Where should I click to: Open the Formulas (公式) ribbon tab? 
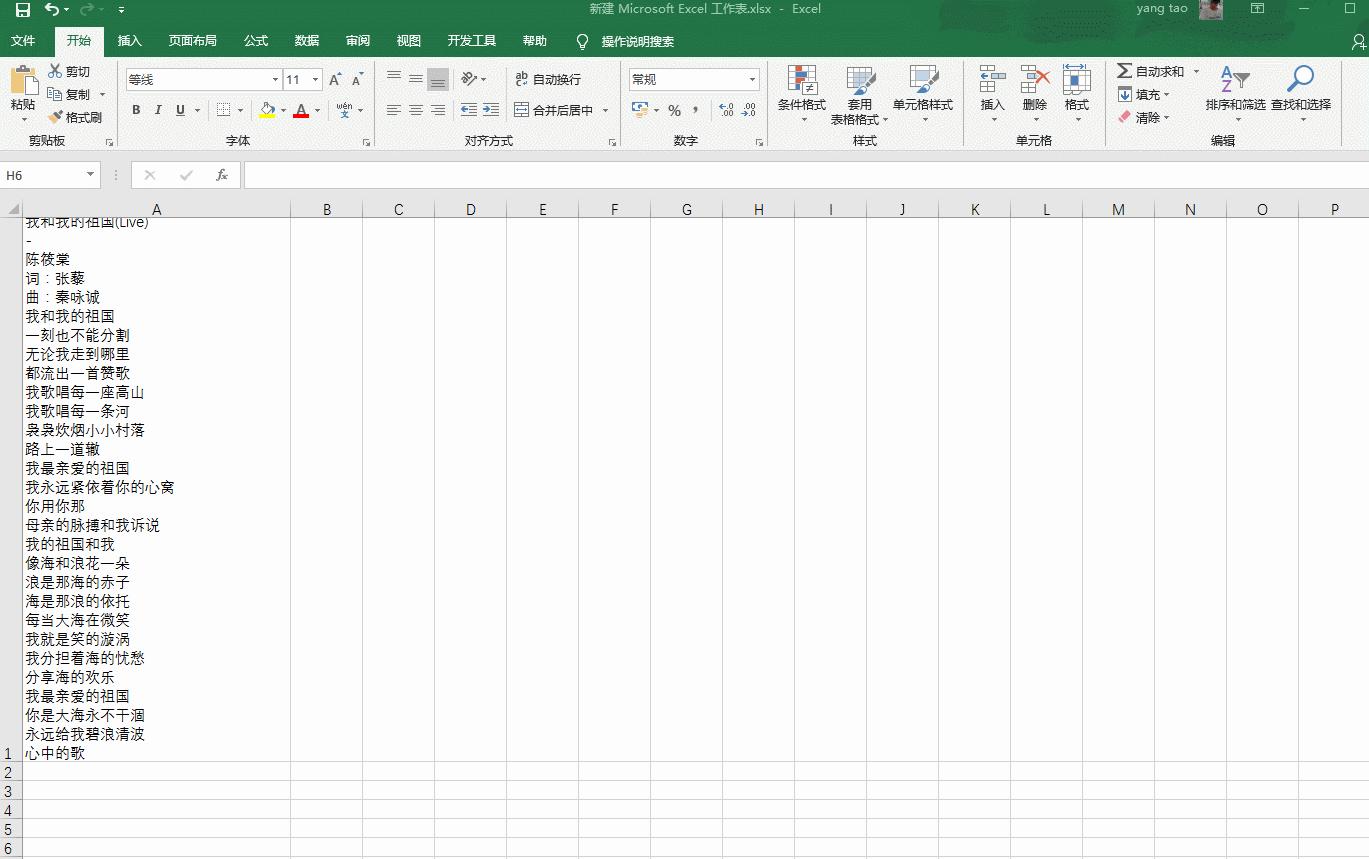pyautogui.click(x=256, y=41)
